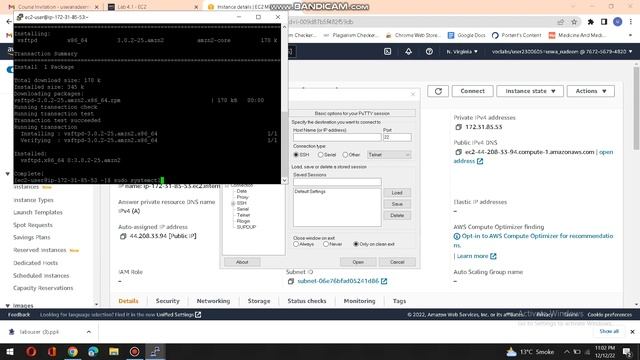Screen dimensions: 640x360
Task: Click the Tags tab
Action: pyautogui.click(x=399, y=301)
